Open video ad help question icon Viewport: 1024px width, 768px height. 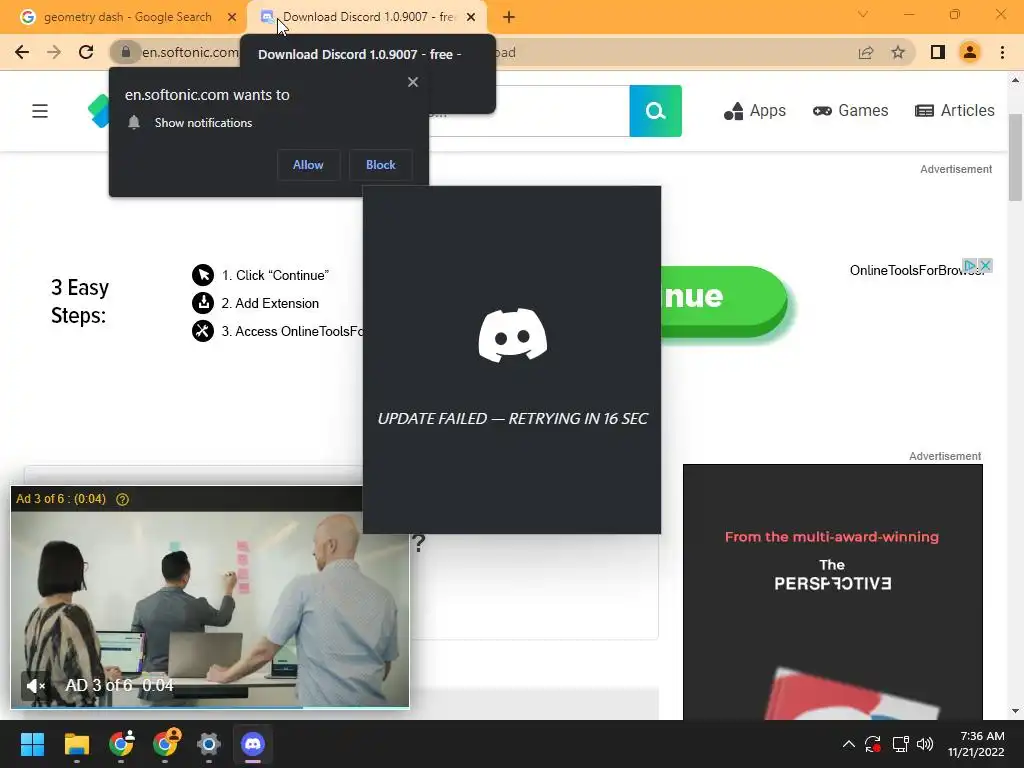(x=122, y=499)
